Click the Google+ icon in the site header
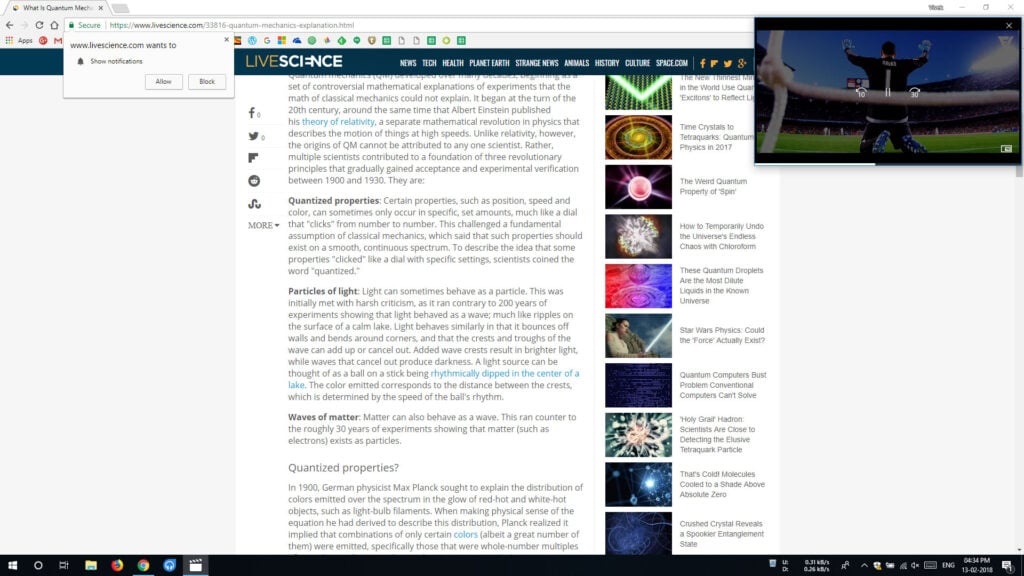This screenshot has height=576, width=1024. pos(741,63)
